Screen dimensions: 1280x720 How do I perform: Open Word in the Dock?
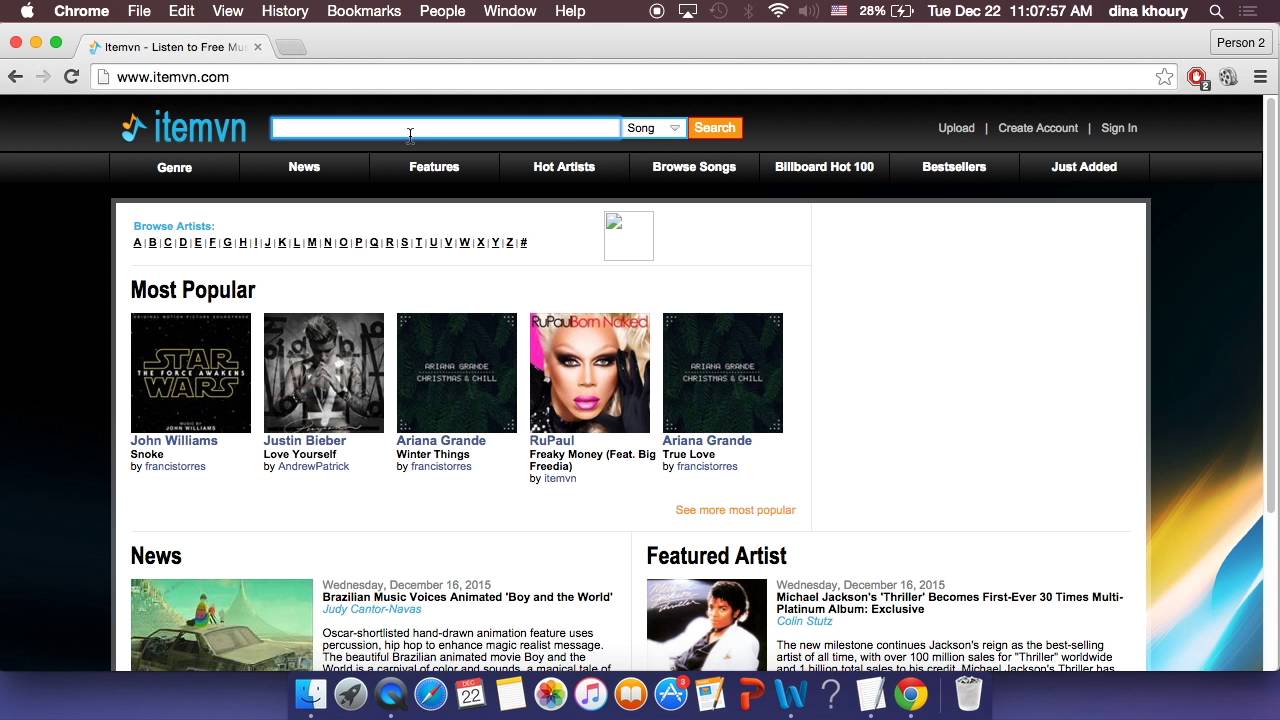(791, 693)
